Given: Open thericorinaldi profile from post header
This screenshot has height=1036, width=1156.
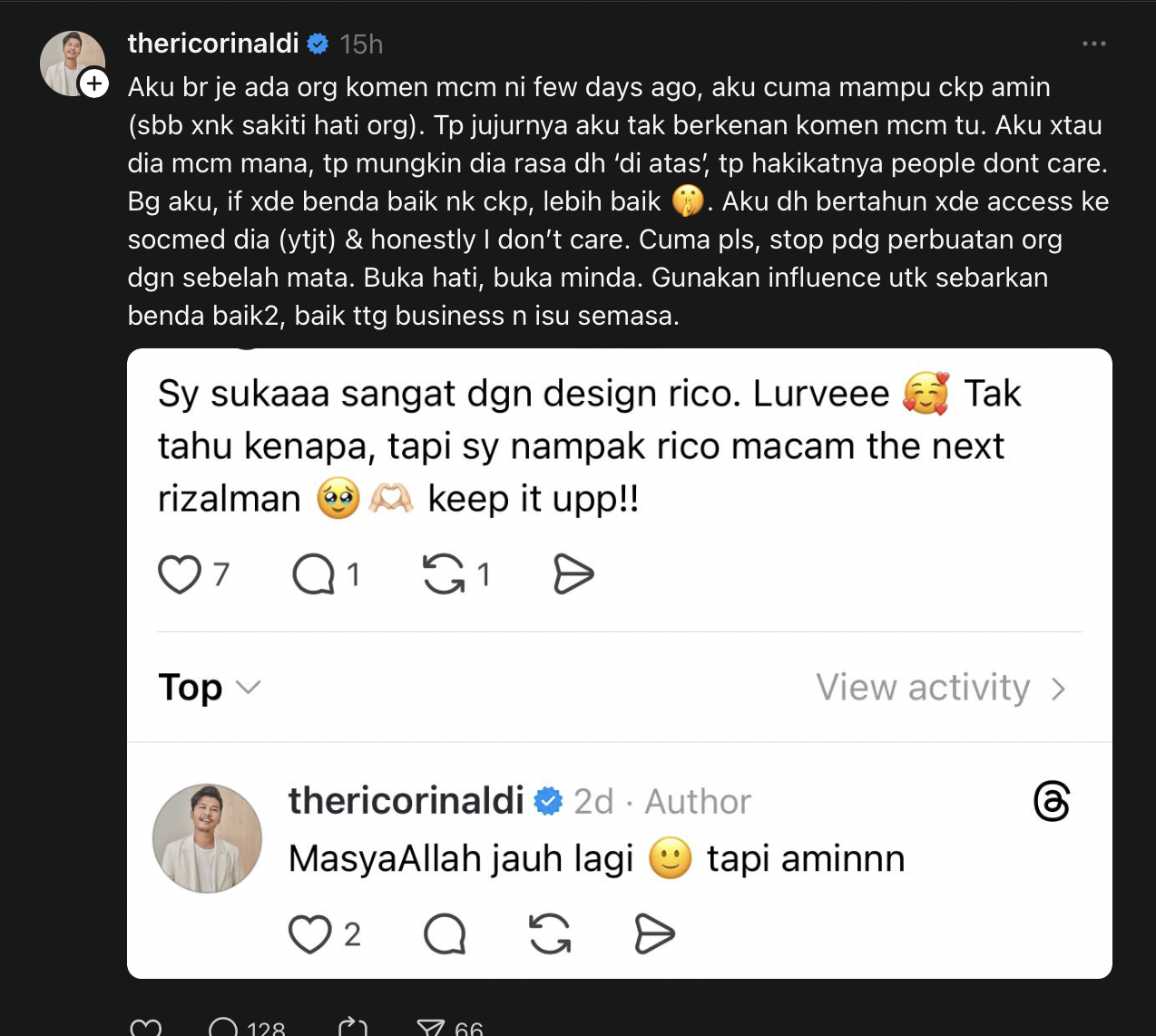Looking at the screenshot, I should coord(213,44).
